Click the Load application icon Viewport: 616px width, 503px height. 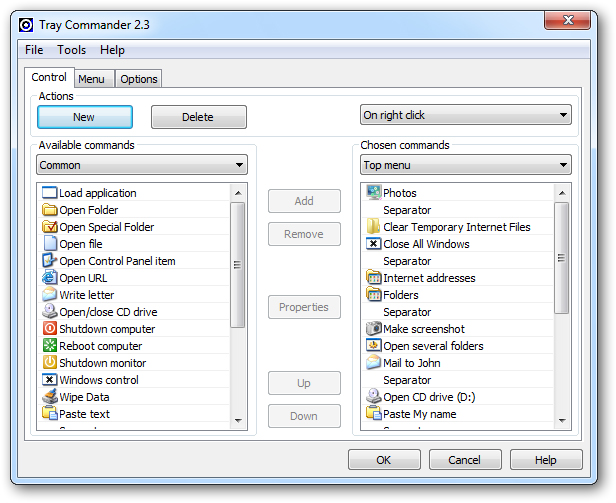49,193
